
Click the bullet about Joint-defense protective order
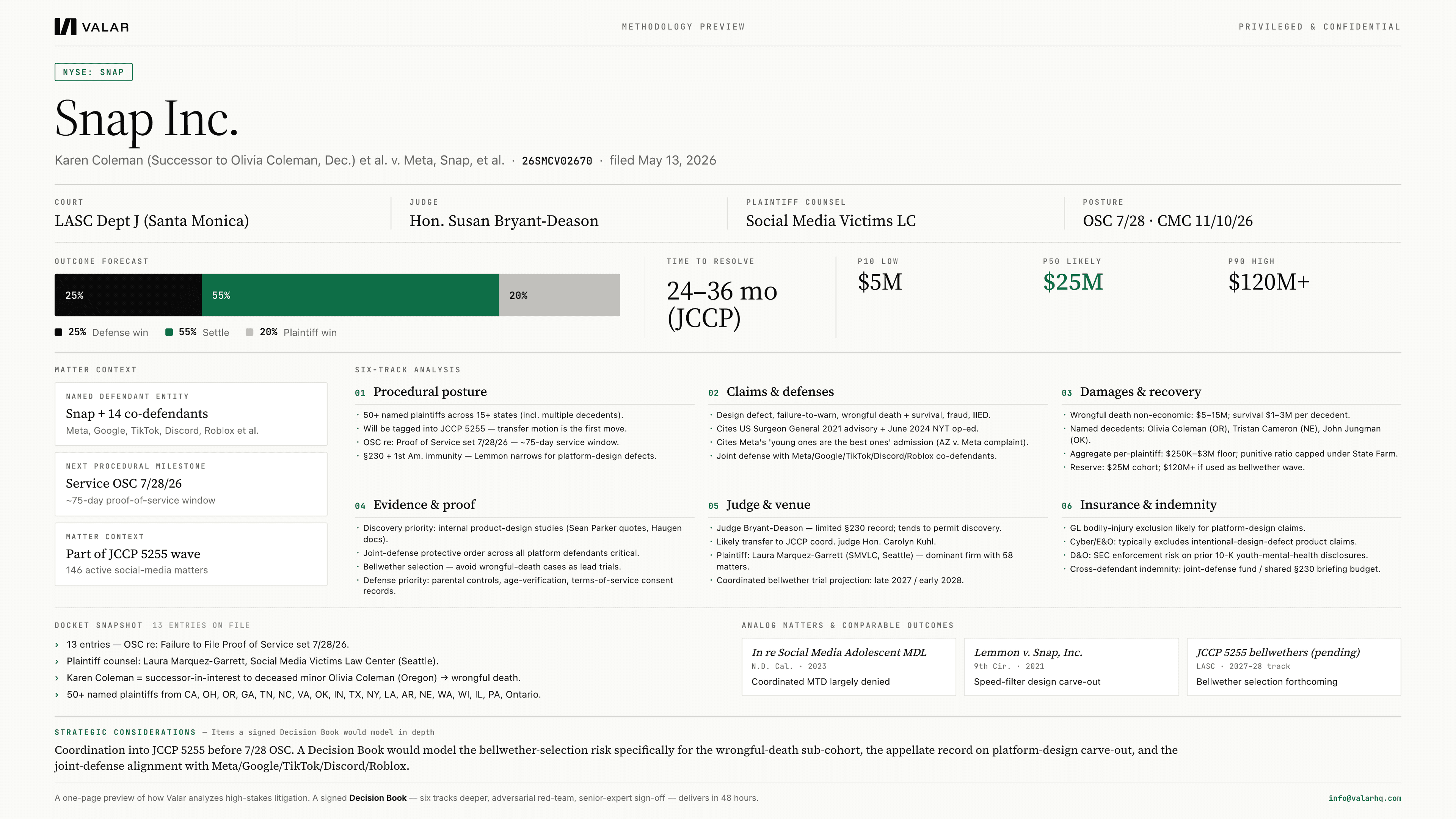[501, 553]
